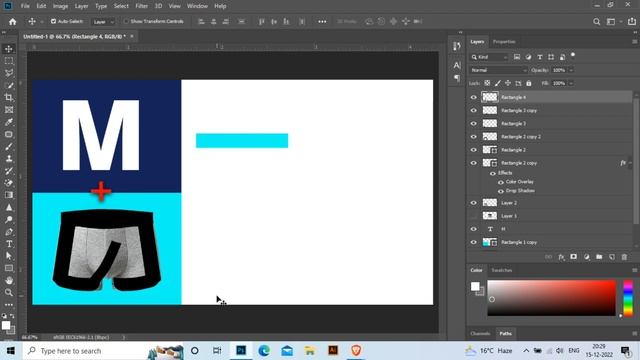Image resolution: width=640 pixels, height=360 pixels.
Task: Hide the Rectangle 2 copy 2 layer
Action: click(x=473, y=136)
